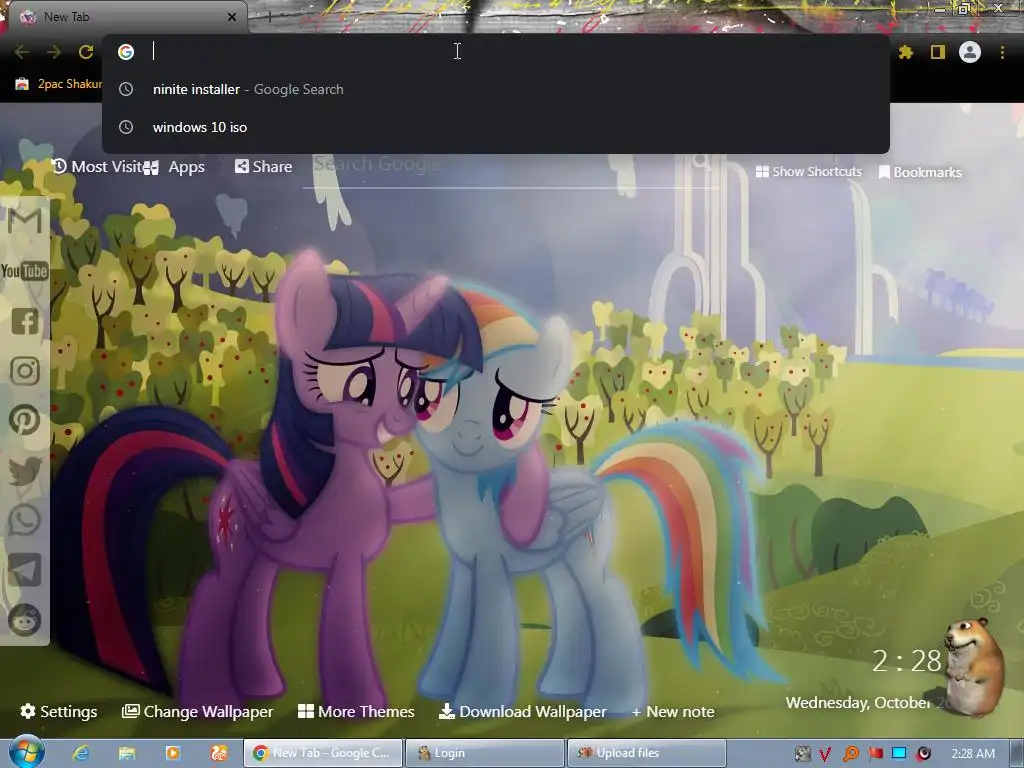
Task: Open Windows Explorer folder on taskbar
Action: coord(127,753)
